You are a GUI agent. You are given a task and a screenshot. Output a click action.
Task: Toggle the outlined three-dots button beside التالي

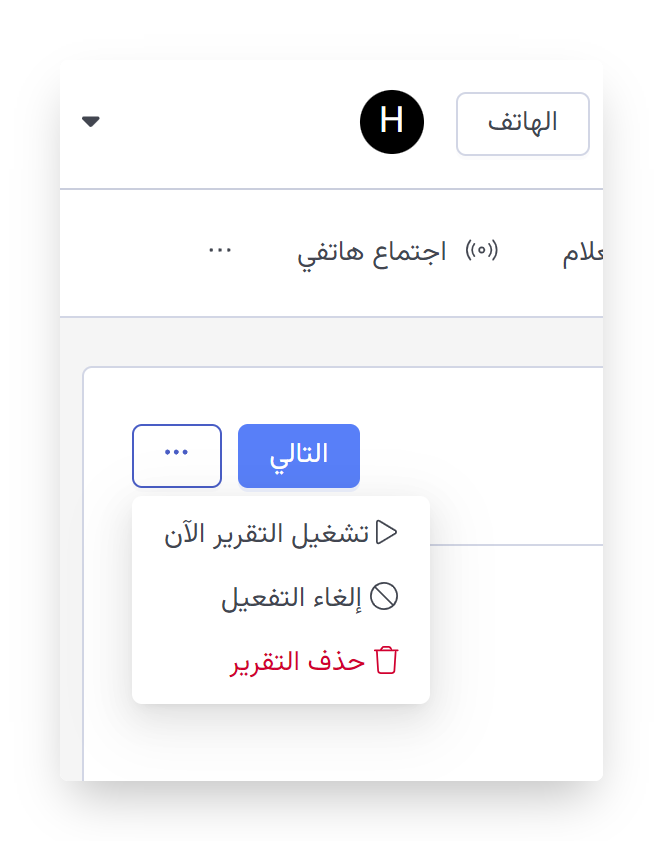pyautogui.click(x=177, y=456)
